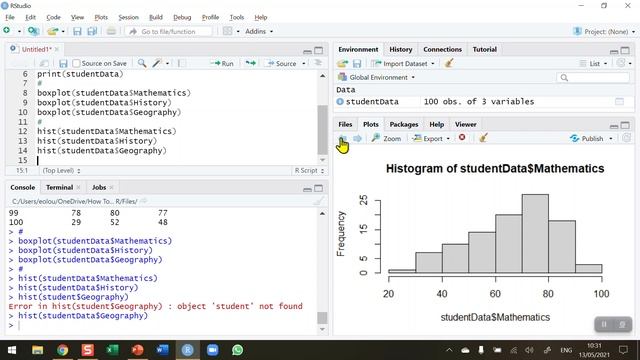Select the Untitled1 script tab
This screenshot has width=640, height=360.
click(36, 49)
